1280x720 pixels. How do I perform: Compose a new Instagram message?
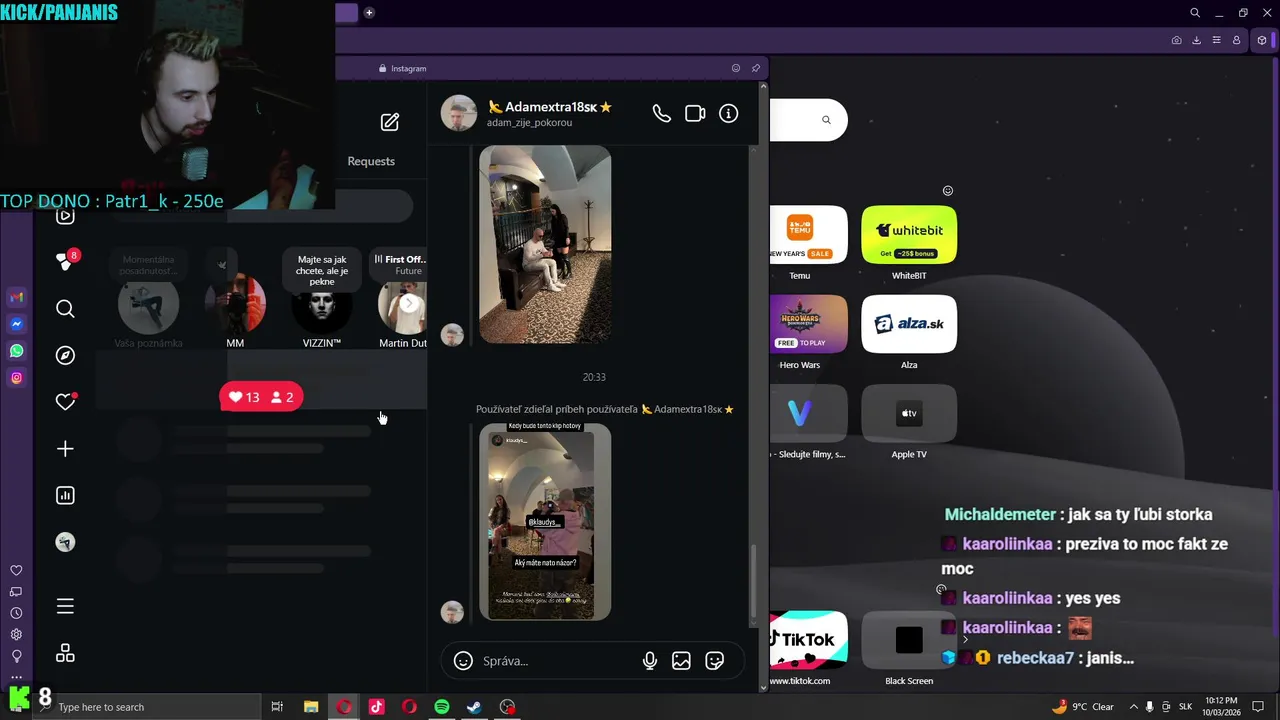(390, 122)
